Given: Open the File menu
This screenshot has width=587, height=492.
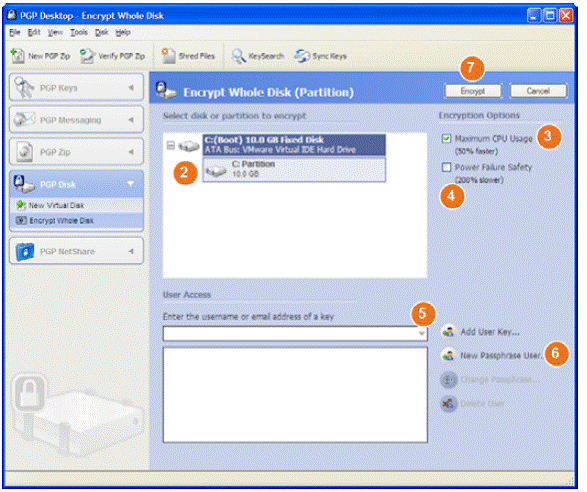Looking at the screenshot, I should (x=15, y=33).
